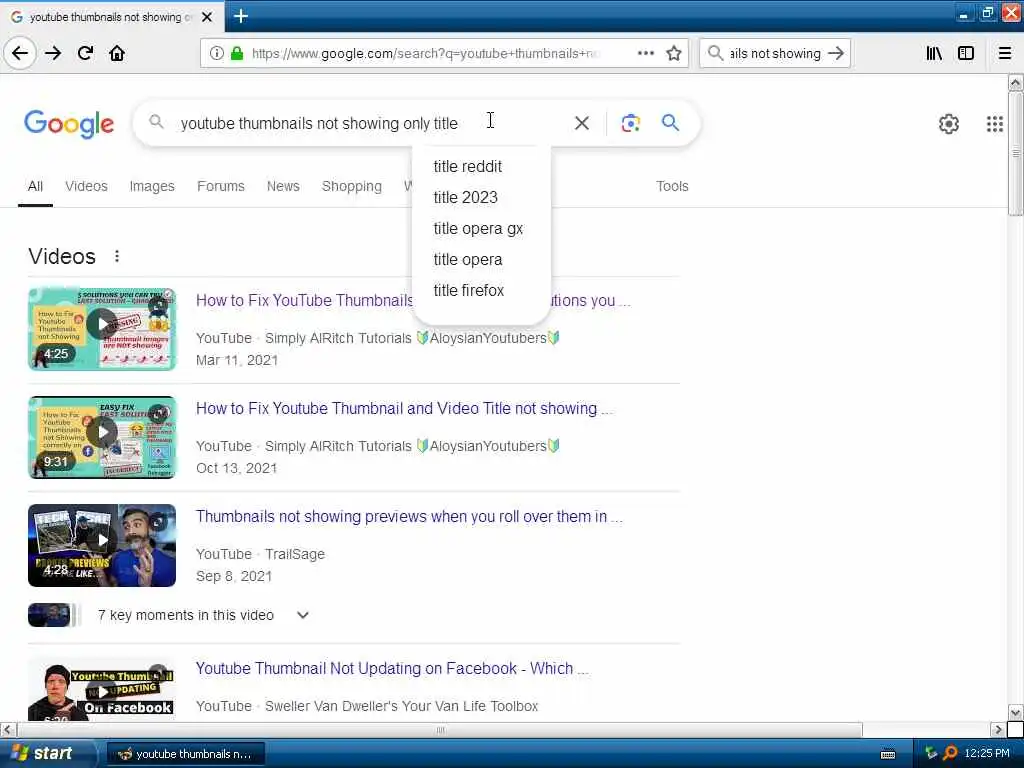Click the system tray search magnifier icon
The height and width of the screenshot is (768, 1024).
(950, 753)
